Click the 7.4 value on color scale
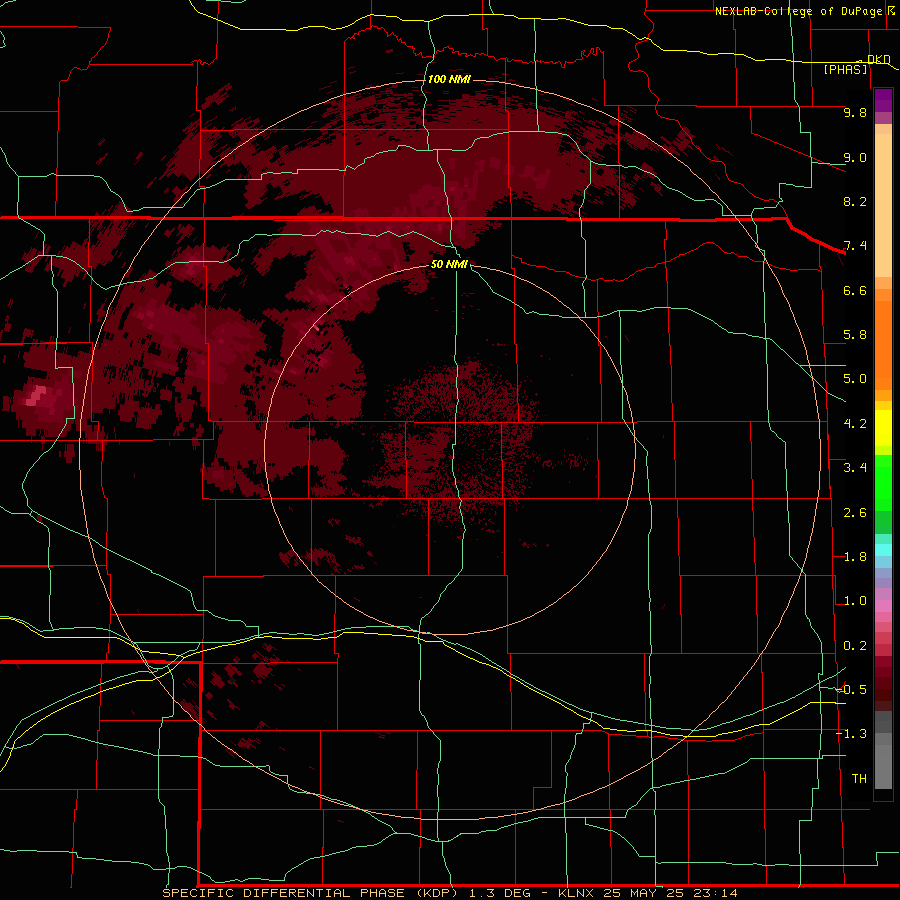Image resolution: width=900 pixels, height=900 pixels. tap(855, 246)
